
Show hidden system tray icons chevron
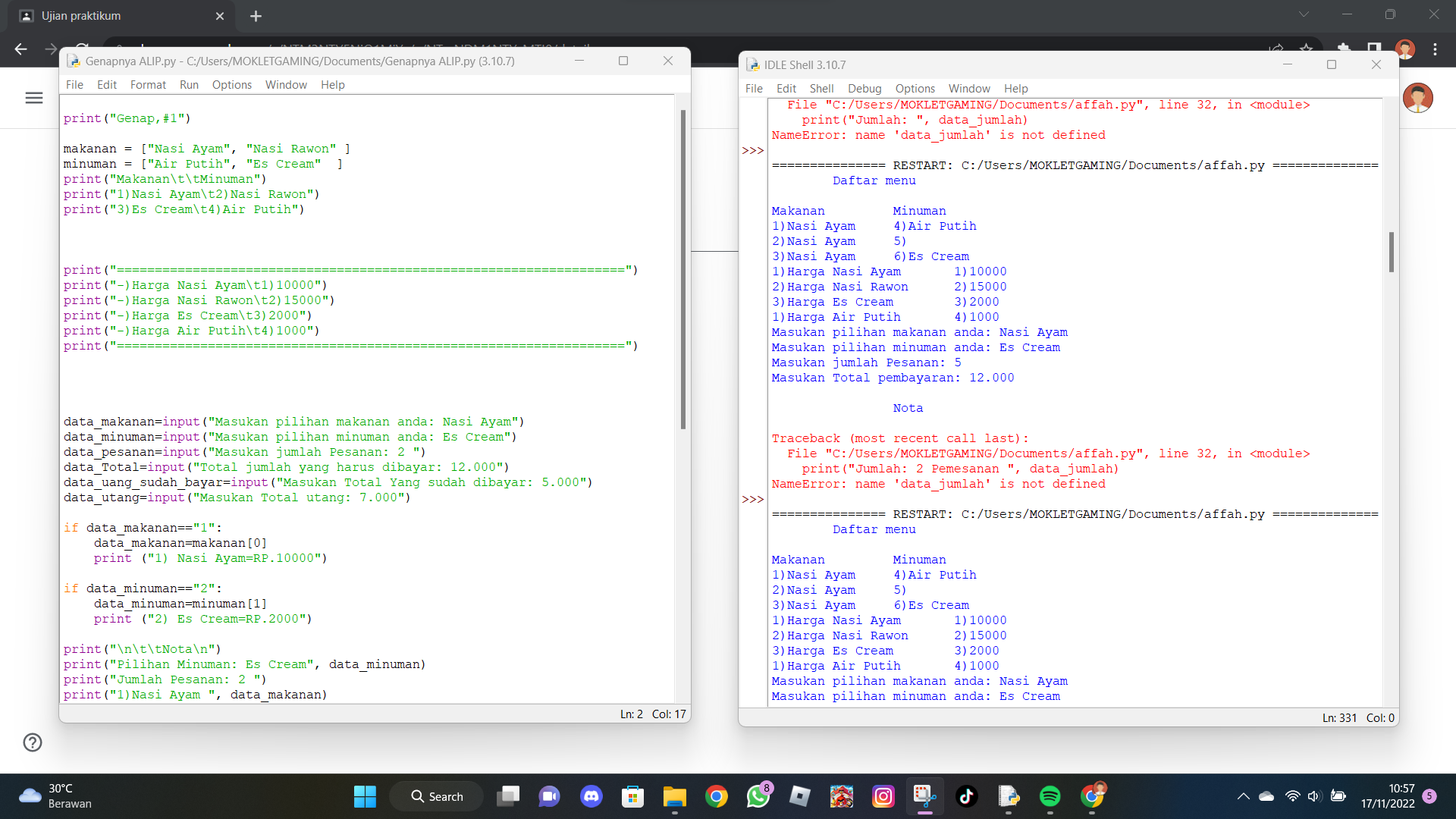[1243, 796]
